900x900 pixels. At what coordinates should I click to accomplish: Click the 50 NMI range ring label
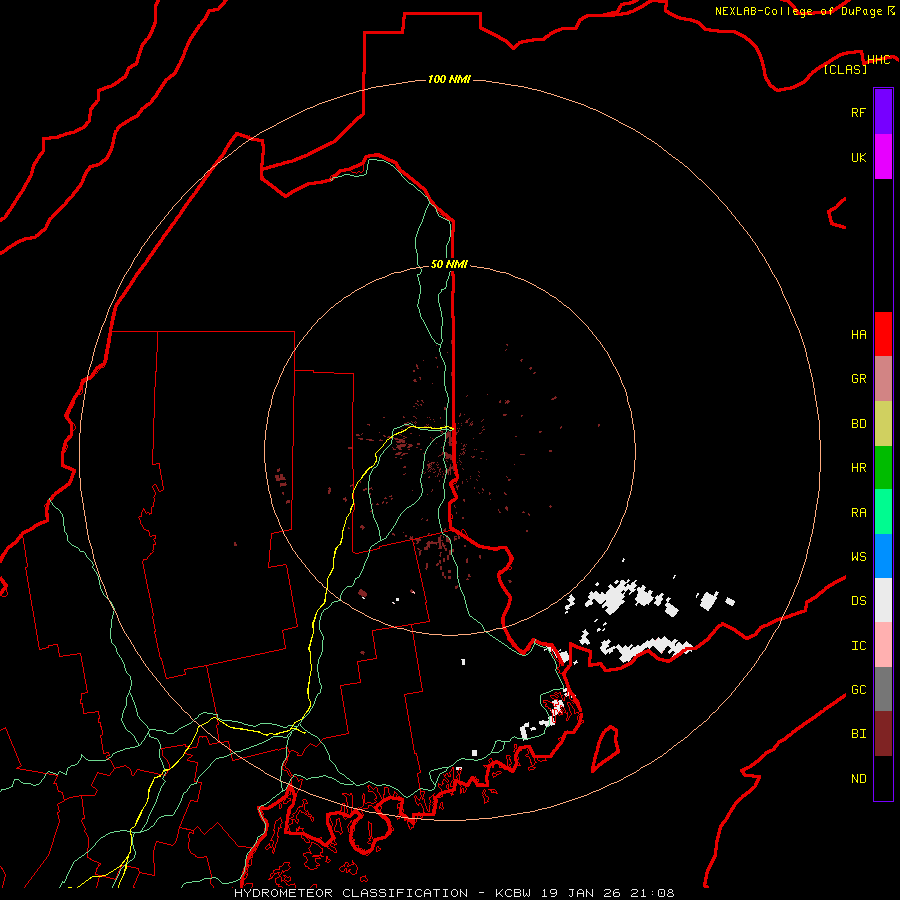(x=449, y=264)
